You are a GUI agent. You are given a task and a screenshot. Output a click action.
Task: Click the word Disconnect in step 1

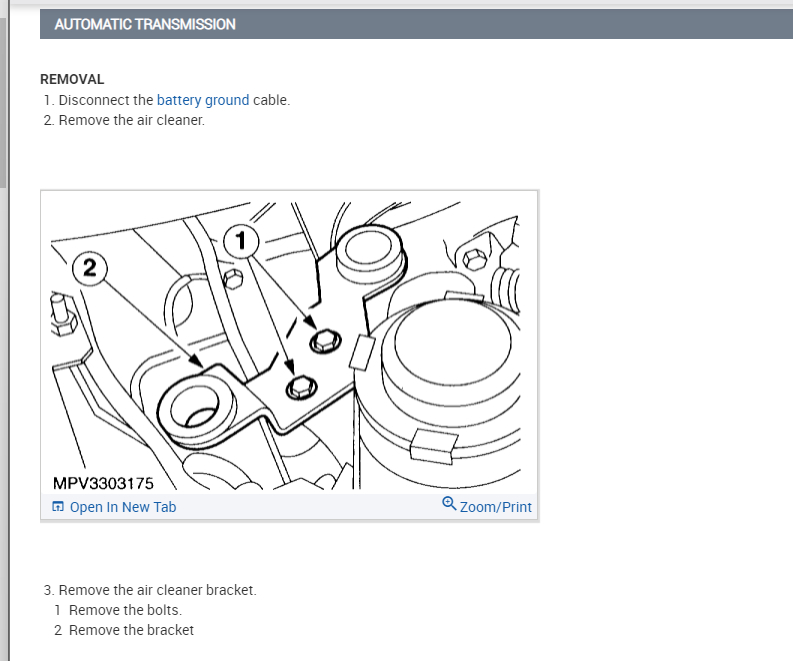click(x=94, y=100)
